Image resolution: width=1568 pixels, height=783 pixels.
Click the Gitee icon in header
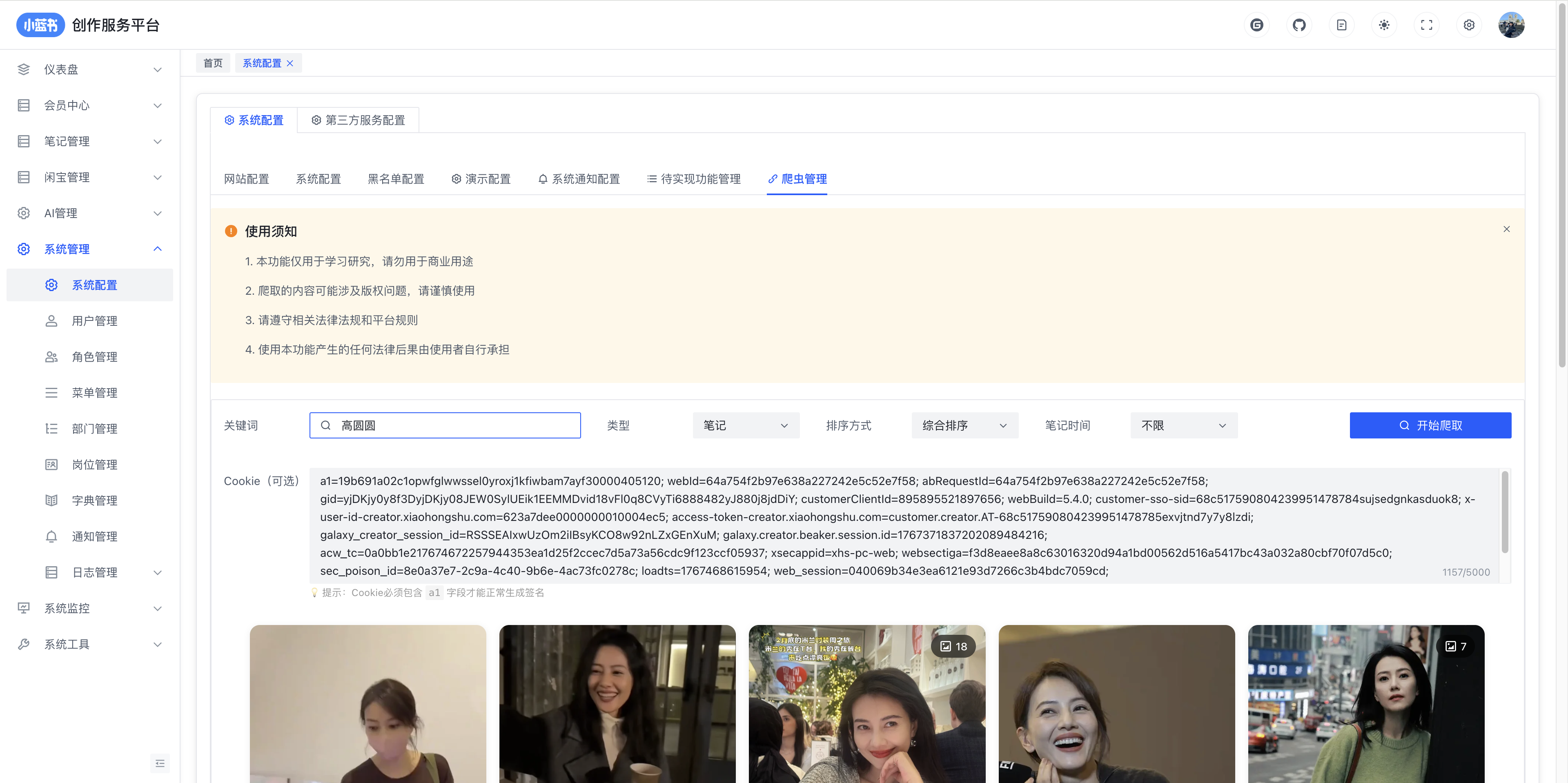1256,25
